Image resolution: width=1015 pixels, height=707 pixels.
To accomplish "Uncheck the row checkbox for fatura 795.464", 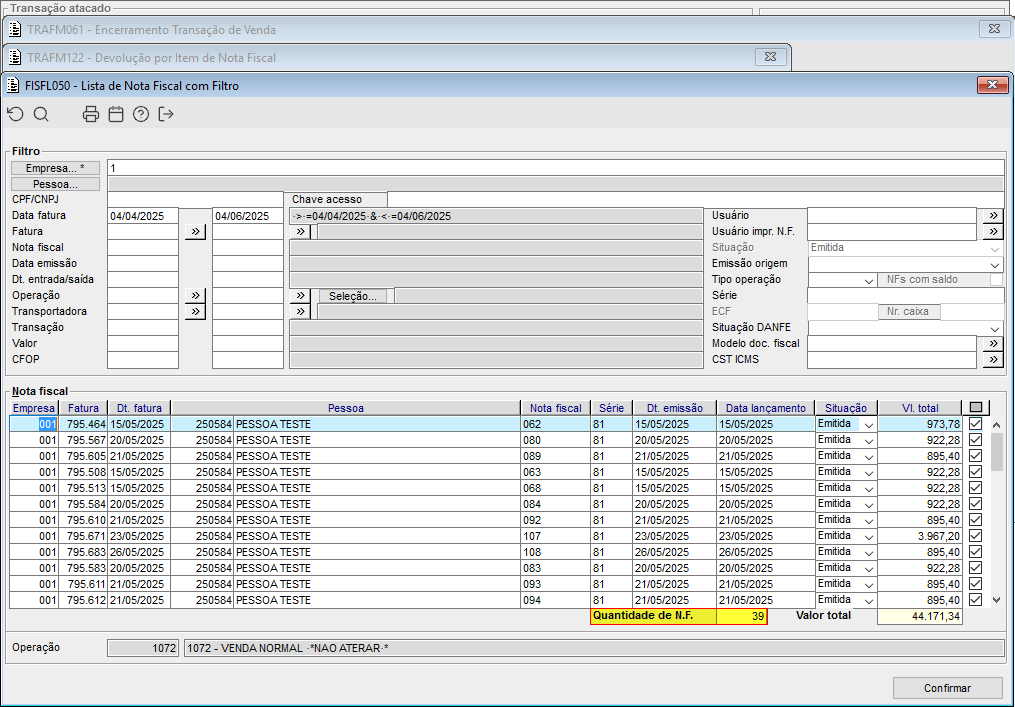I will [976, 424].
